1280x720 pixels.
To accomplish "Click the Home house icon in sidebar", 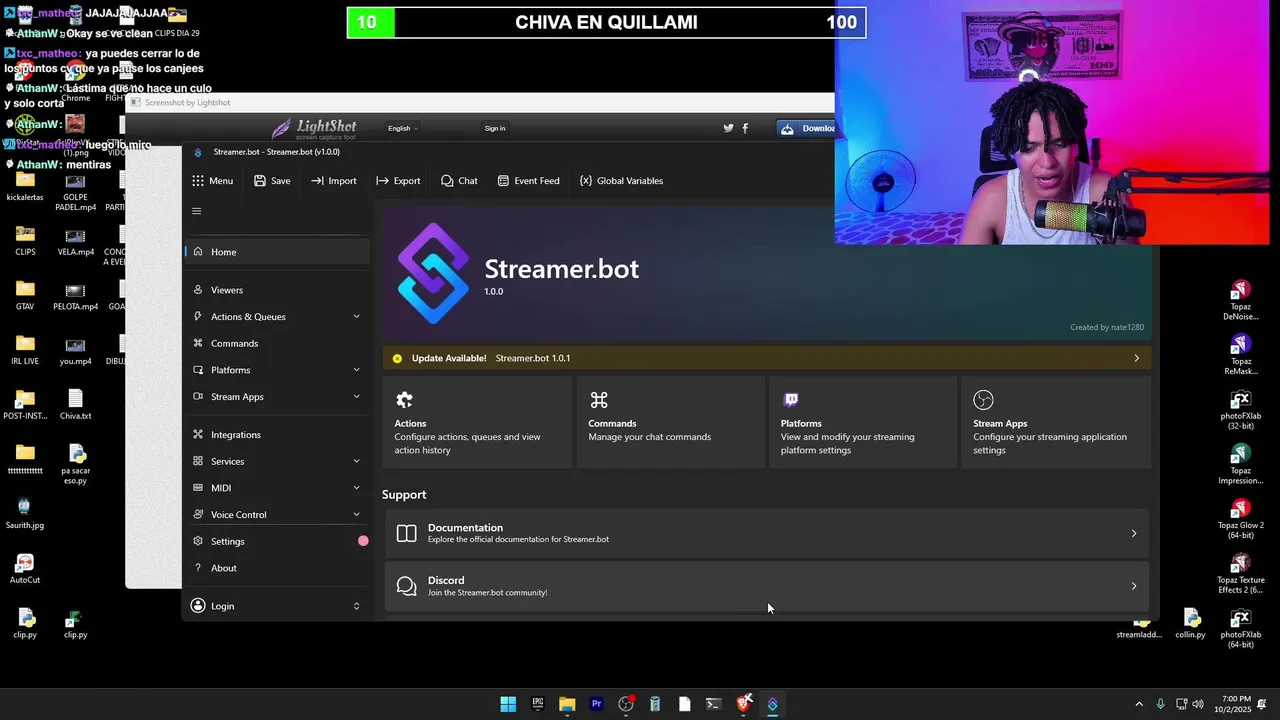I will 198,252.
